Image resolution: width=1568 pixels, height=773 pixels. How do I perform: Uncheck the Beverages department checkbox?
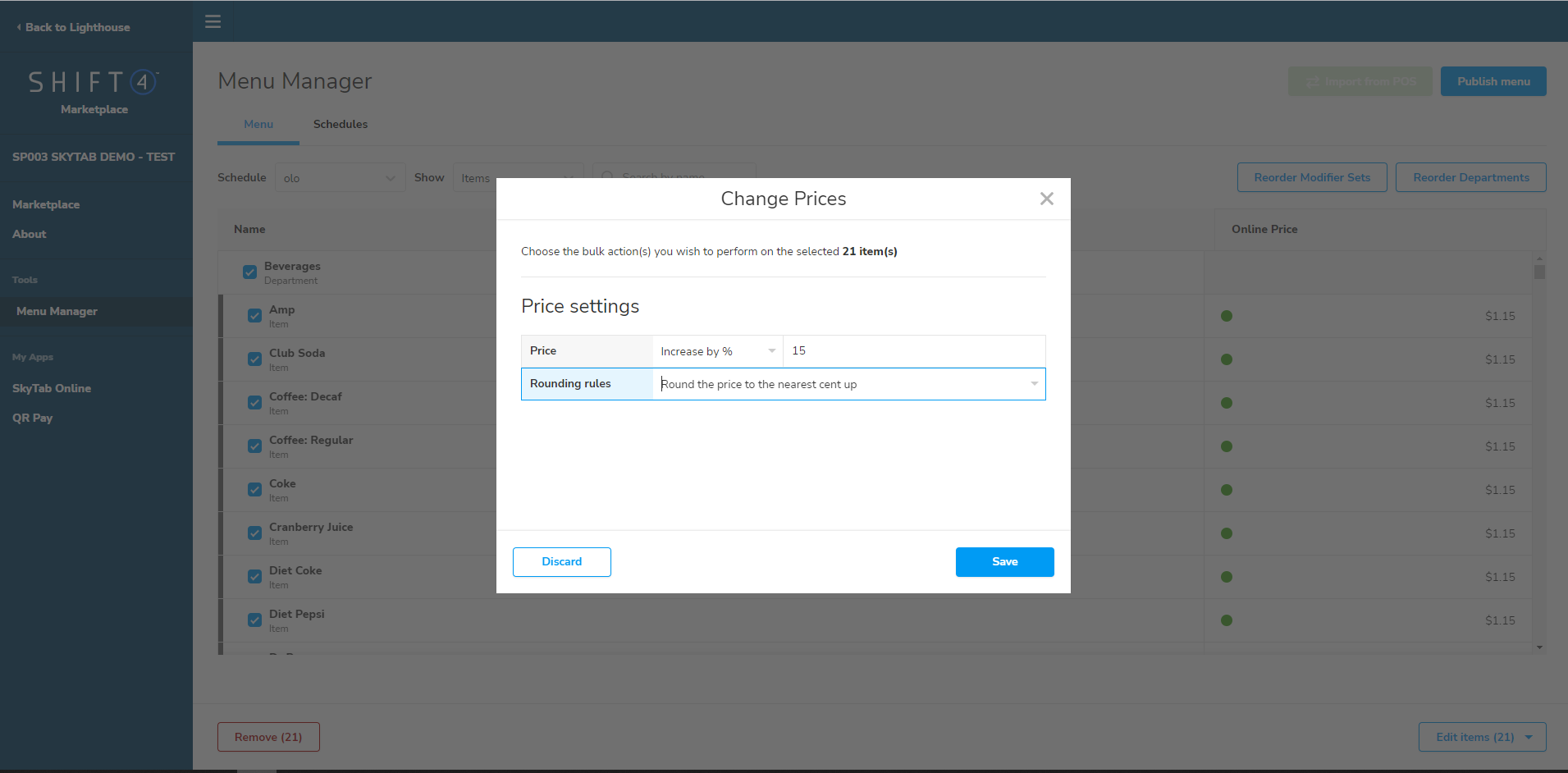(x=250, y=272)
